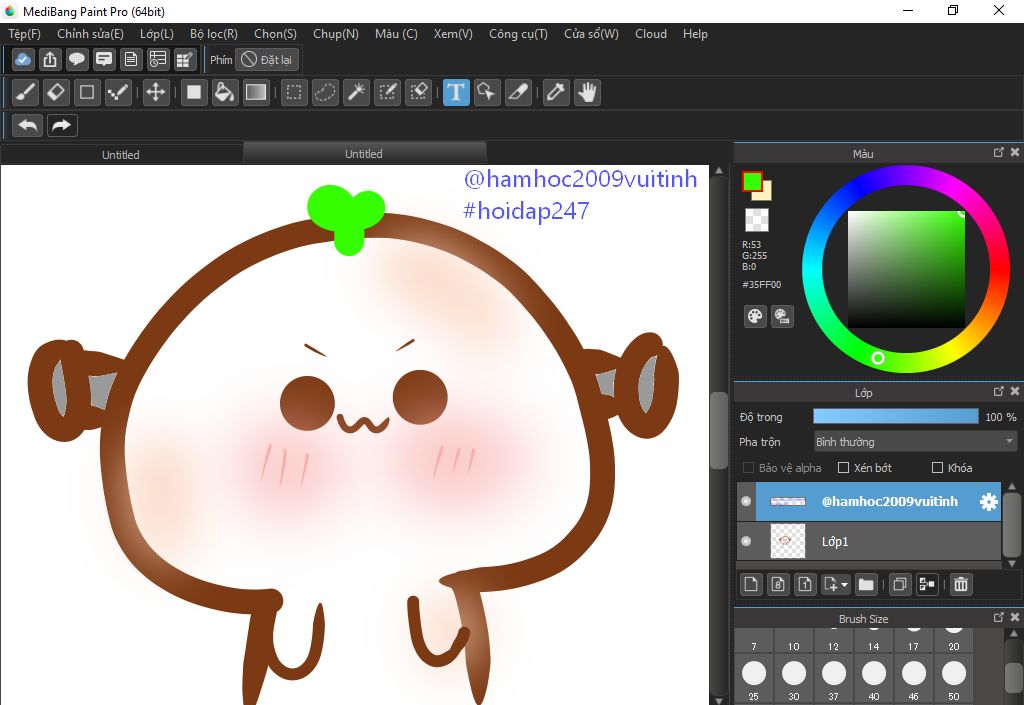This screenshot has height=705, width=1024.
Task: Click the export share icon
Action: point(50,59)
